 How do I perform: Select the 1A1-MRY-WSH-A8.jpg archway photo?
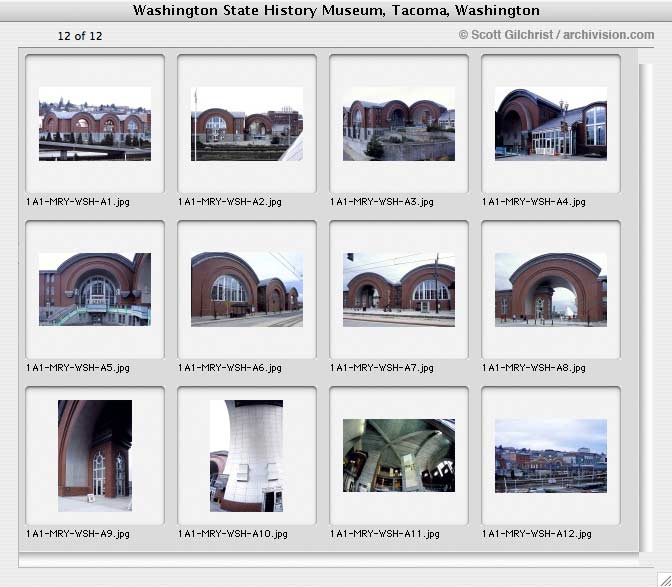[551, 290]
